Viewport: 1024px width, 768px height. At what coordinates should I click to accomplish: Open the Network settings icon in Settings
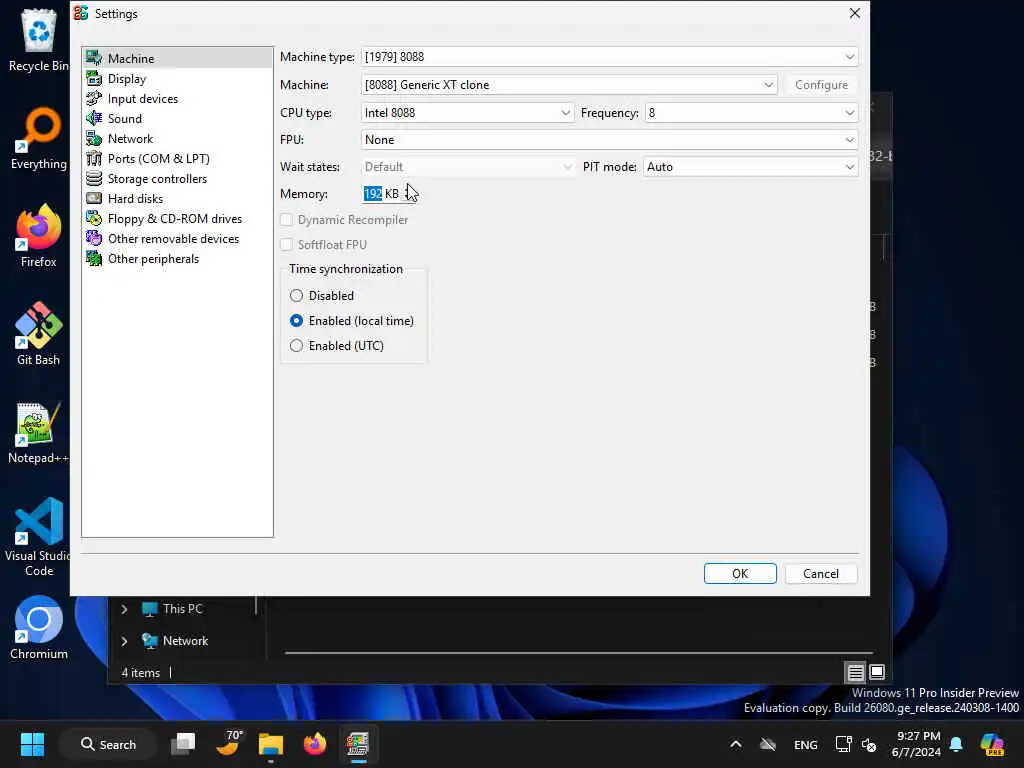[x=94, y=138]
